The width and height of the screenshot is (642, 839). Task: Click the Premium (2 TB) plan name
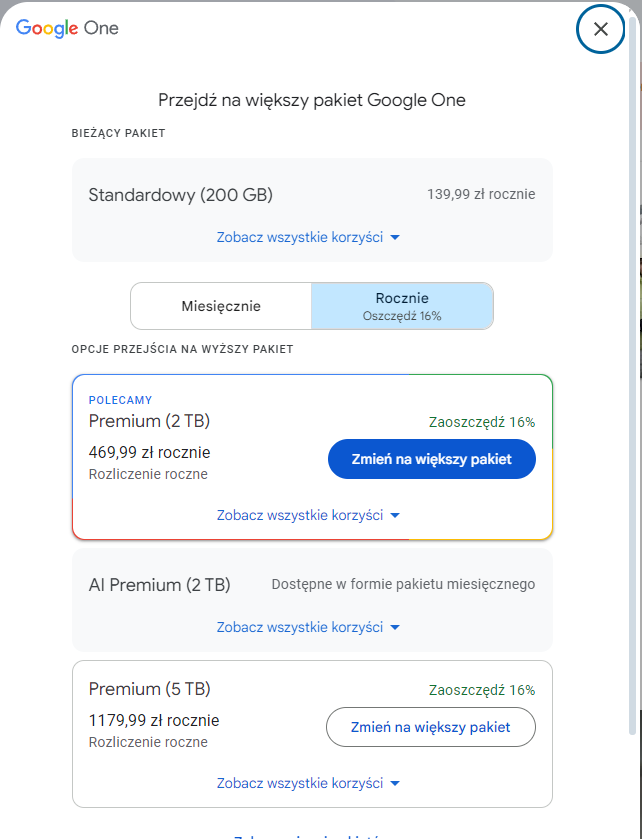pos(149,420)
